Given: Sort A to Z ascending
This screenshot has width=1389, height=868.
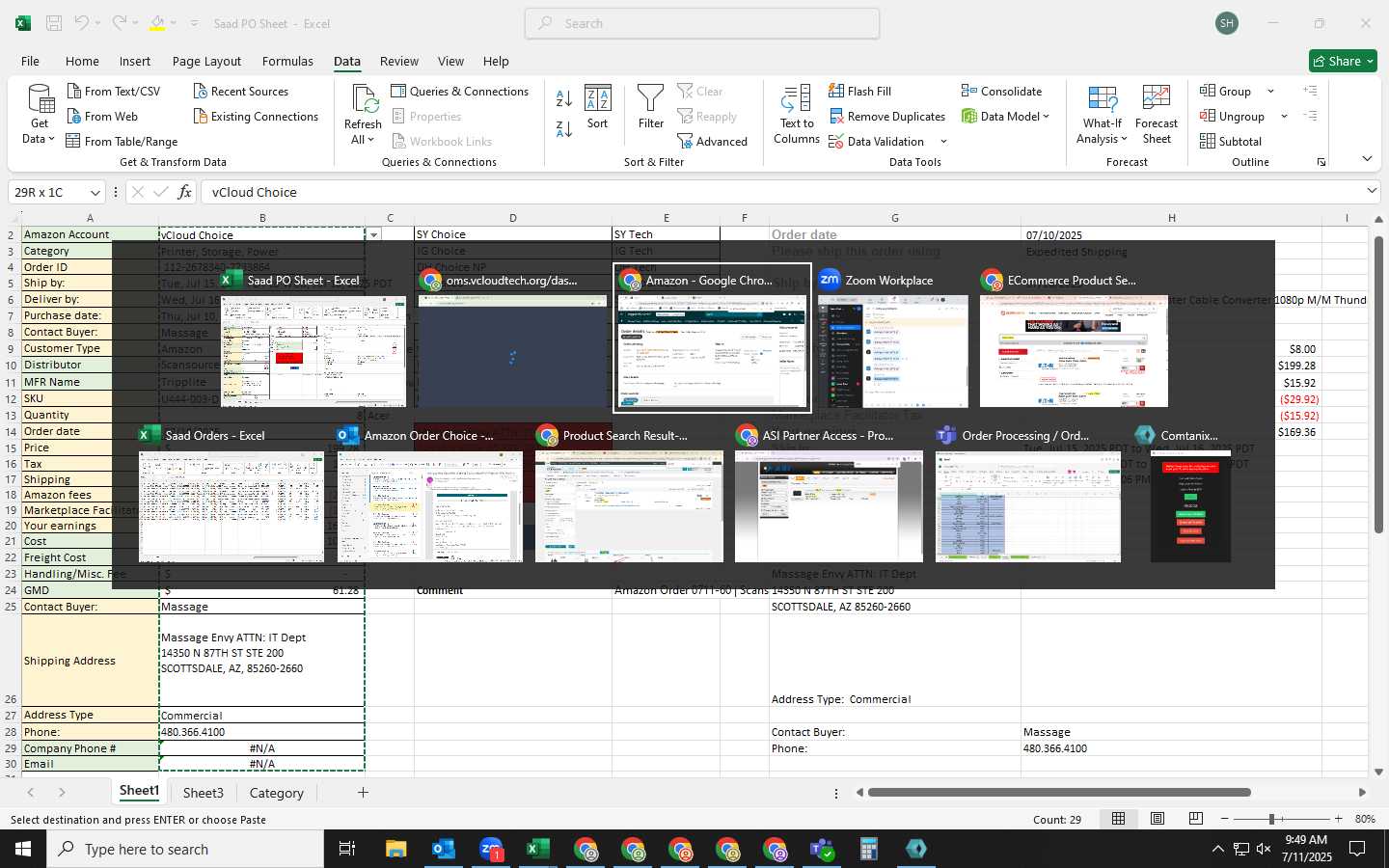Looking at the screenshot, I should pyautogui.click(x=564, y=97).
